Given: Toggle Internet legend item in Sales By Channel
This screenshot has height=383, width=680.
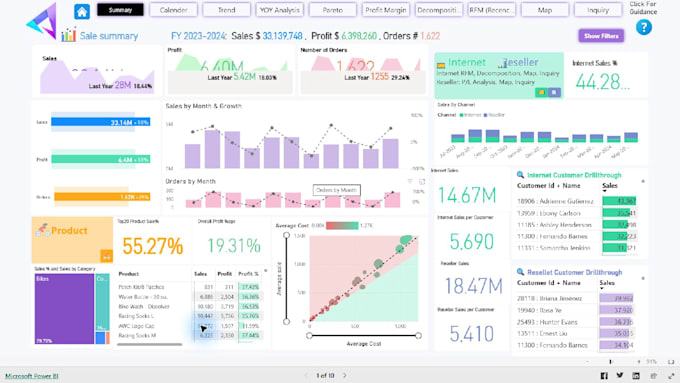Looking at the screenshot, I should (x=471, y=115).
